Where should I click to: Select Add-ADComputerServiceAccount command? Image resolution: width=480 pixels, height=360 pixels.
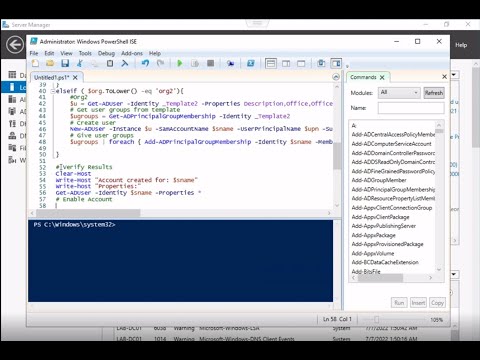391,144
